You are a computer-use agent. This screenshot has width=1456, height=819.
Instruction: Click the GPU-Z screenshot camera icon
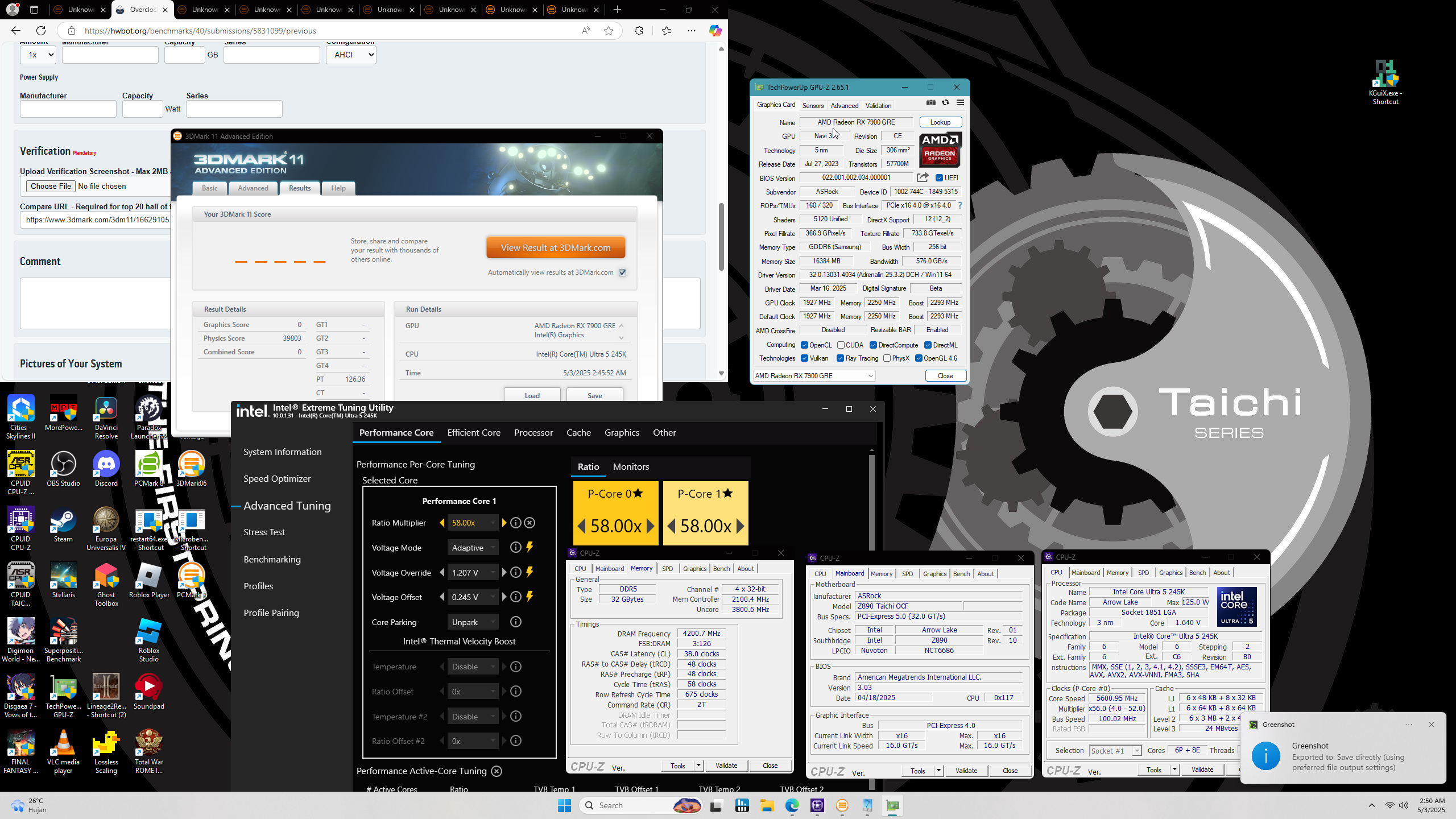(x=931, y=103)
